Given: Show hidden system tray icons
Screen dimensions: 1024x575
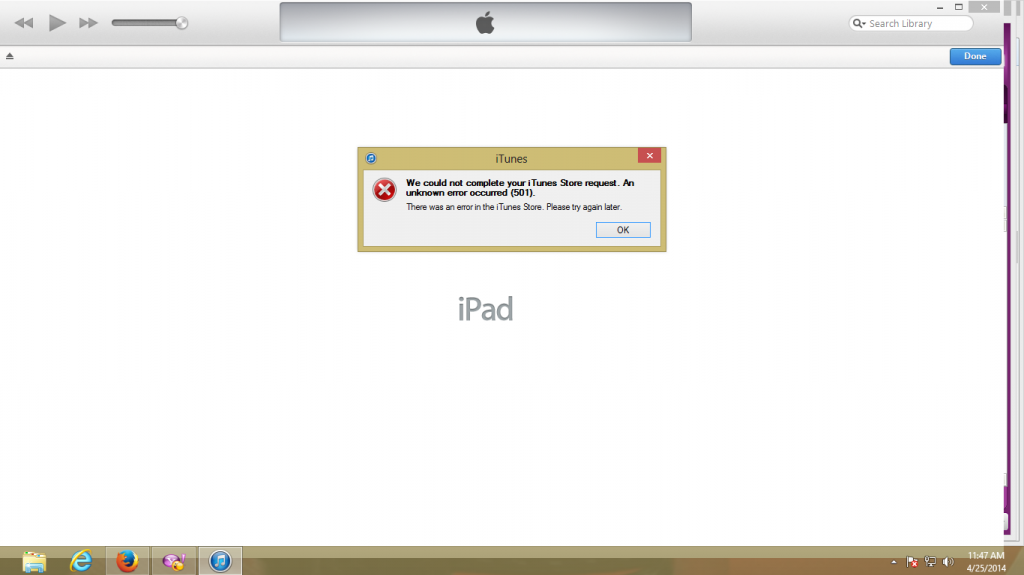Looking at the screenshot, I should tap(894, 562).
